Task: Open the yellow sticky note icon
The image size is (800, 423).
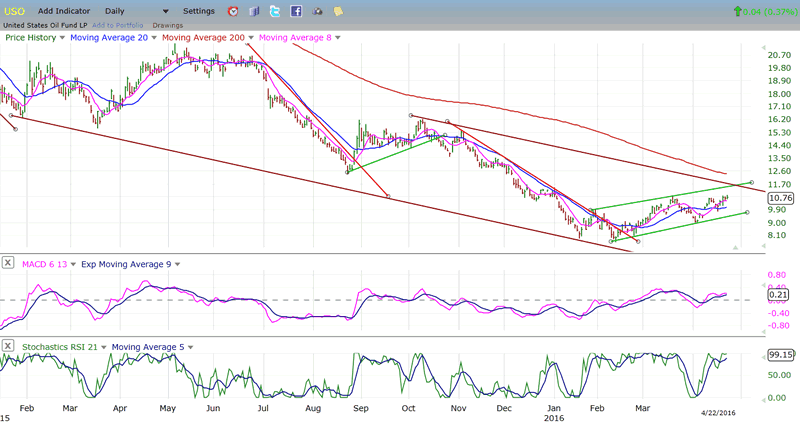Action: 339,11
